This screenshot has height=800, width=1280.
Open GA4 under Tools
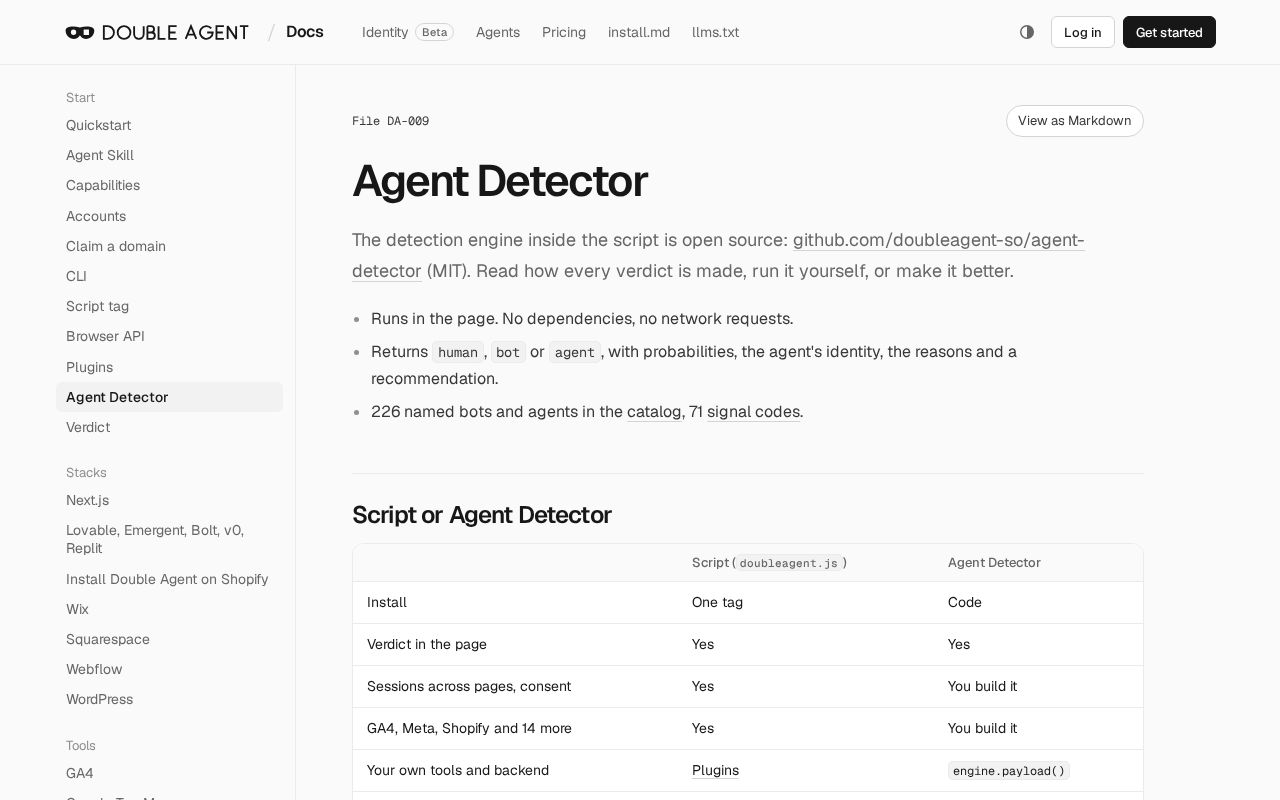tap(169, 773)
